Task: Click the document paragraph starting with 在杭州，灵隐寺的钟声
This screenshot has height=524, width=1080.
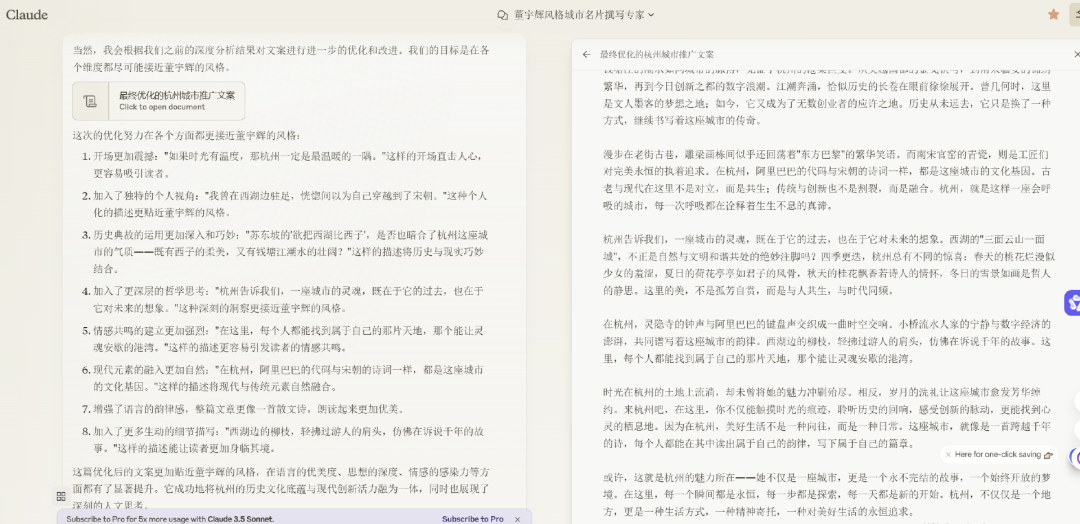Action: click(827, 341)
